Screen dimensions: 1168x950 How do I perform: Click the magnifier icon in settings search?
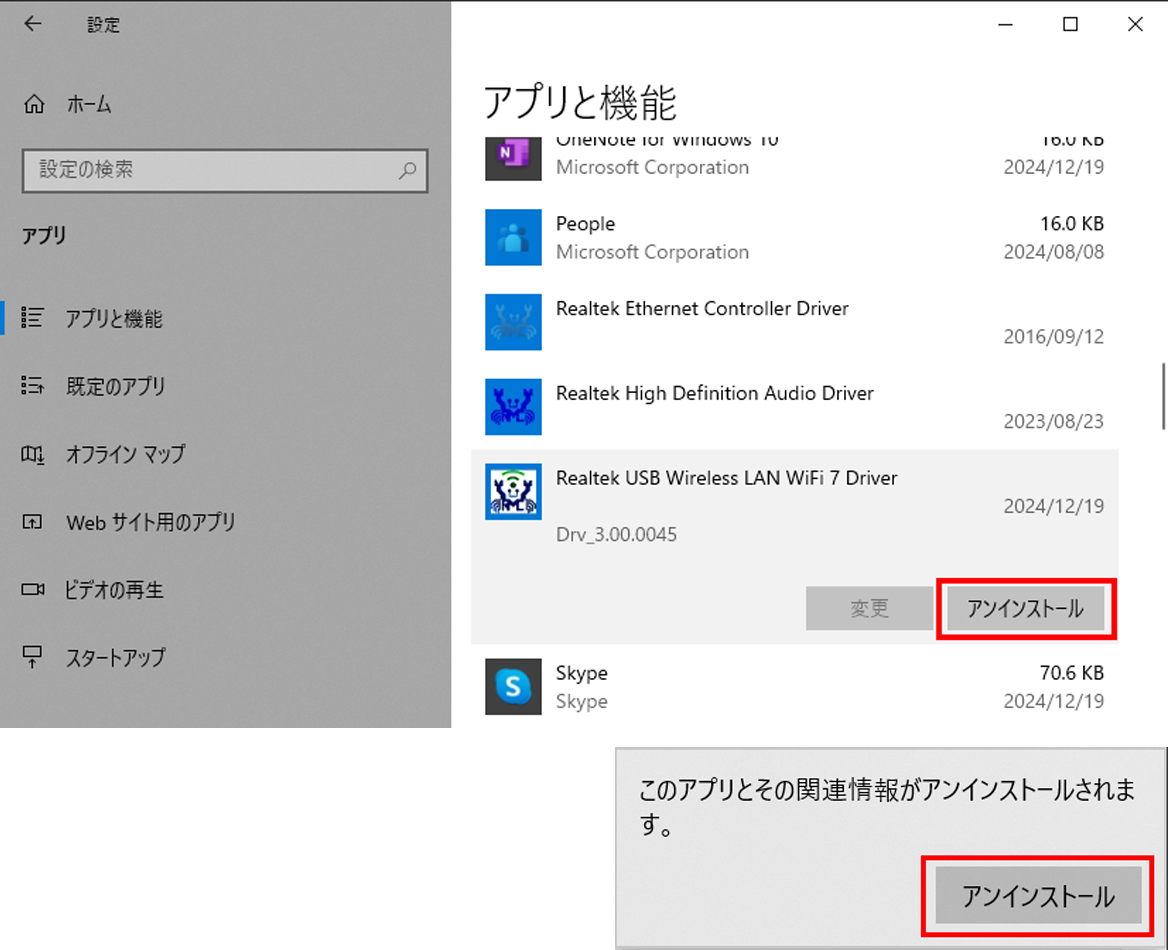407,171
